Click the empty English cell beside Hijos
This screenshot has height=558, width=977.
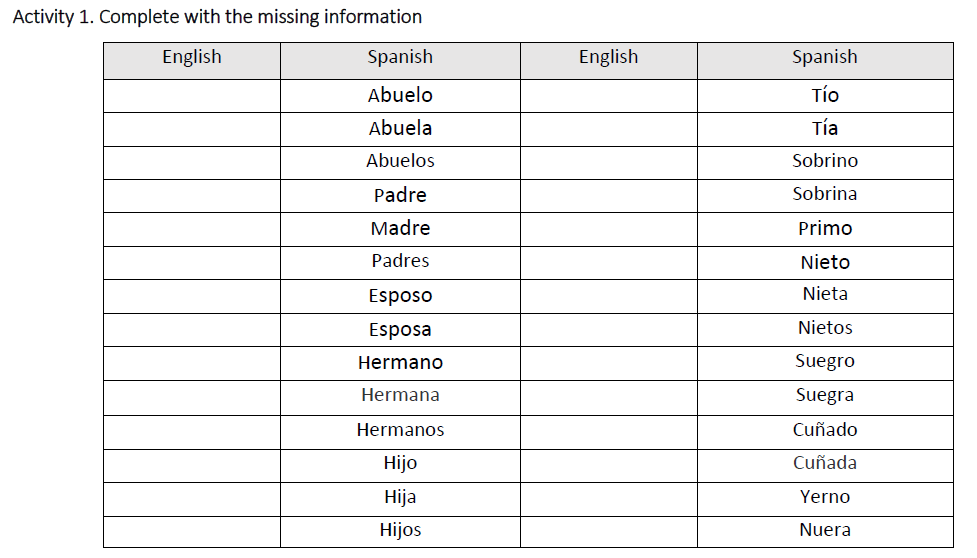coord(191,531)
